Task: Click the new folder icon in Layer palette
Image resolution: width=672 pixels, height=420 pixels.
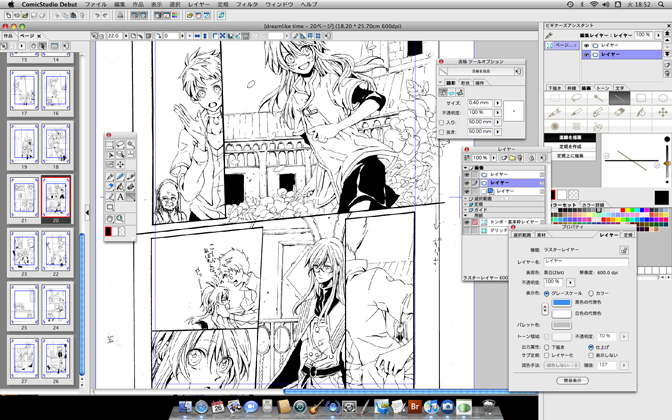Action: [x=512, y=158]
